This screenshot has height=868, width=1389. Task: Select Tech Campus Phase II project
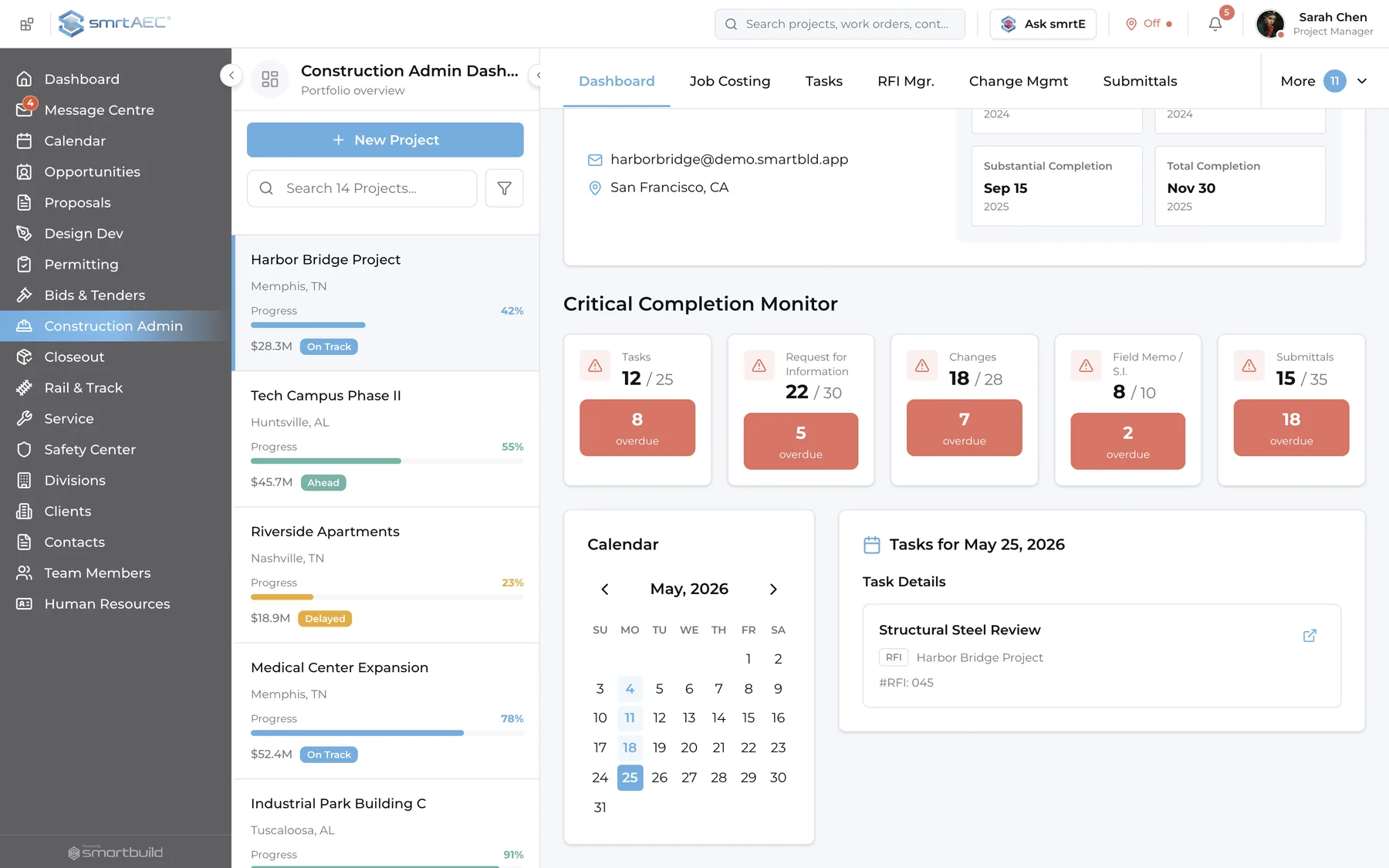(x=387, y=439)
